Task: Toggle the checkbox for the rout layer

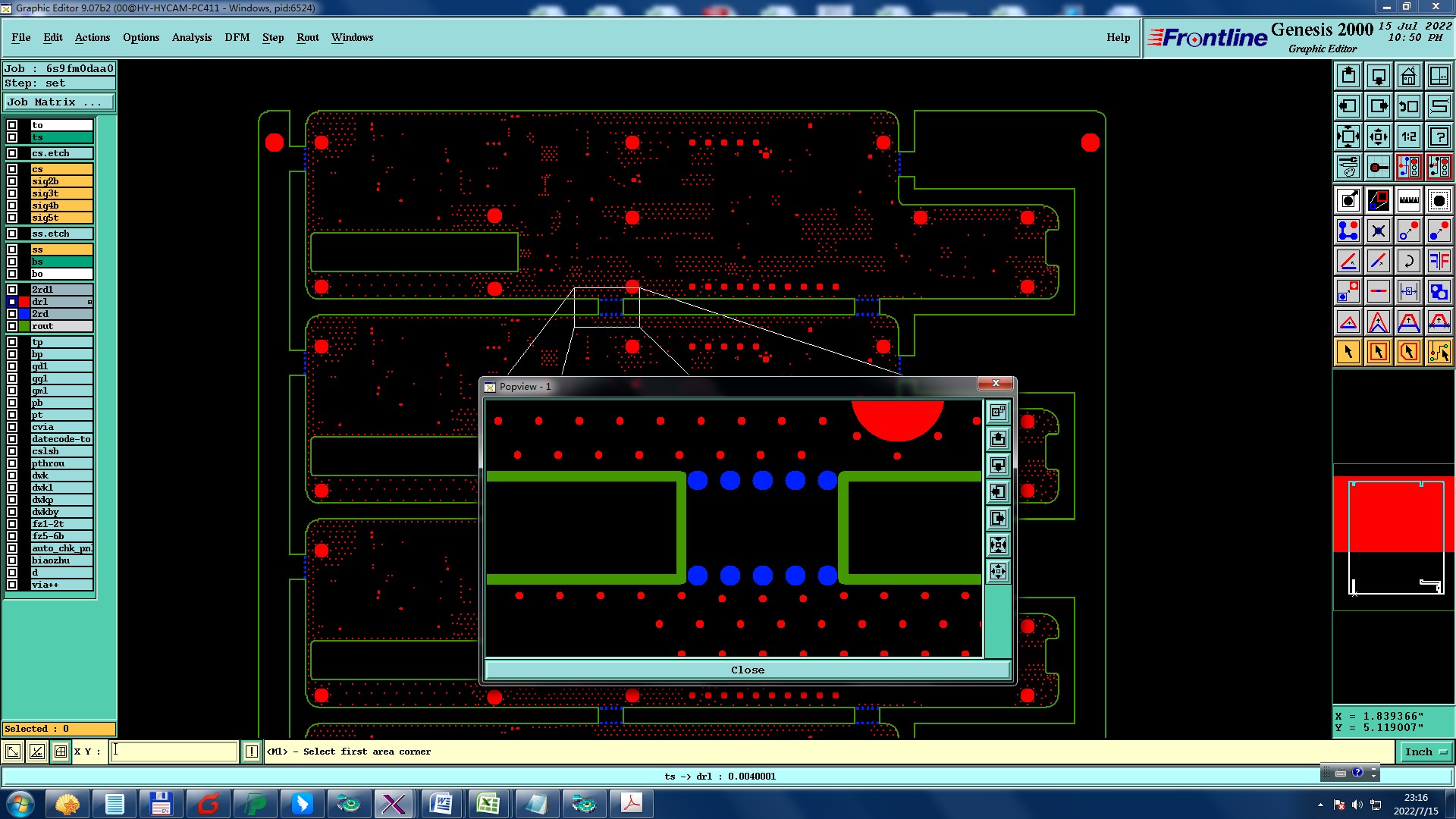Action: 12,326
